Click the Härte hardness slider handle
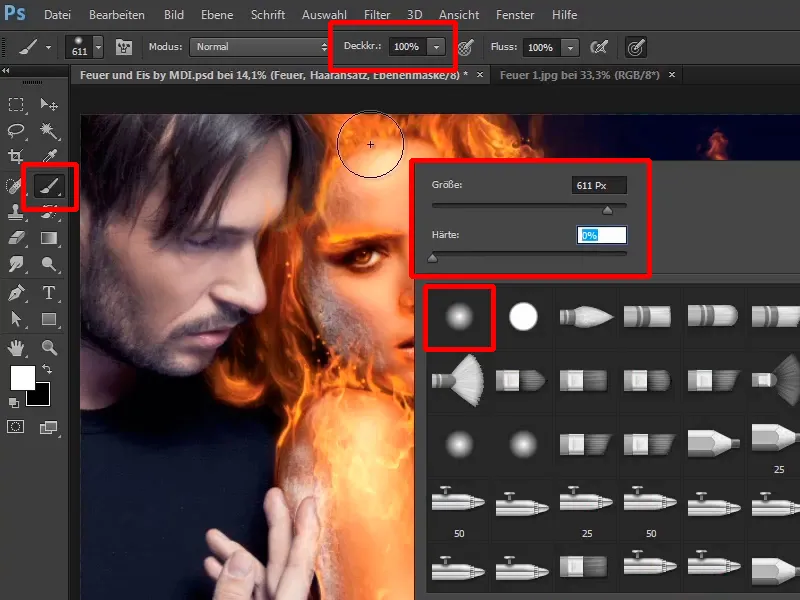This screenshot has height=600, width=800. 433,258
